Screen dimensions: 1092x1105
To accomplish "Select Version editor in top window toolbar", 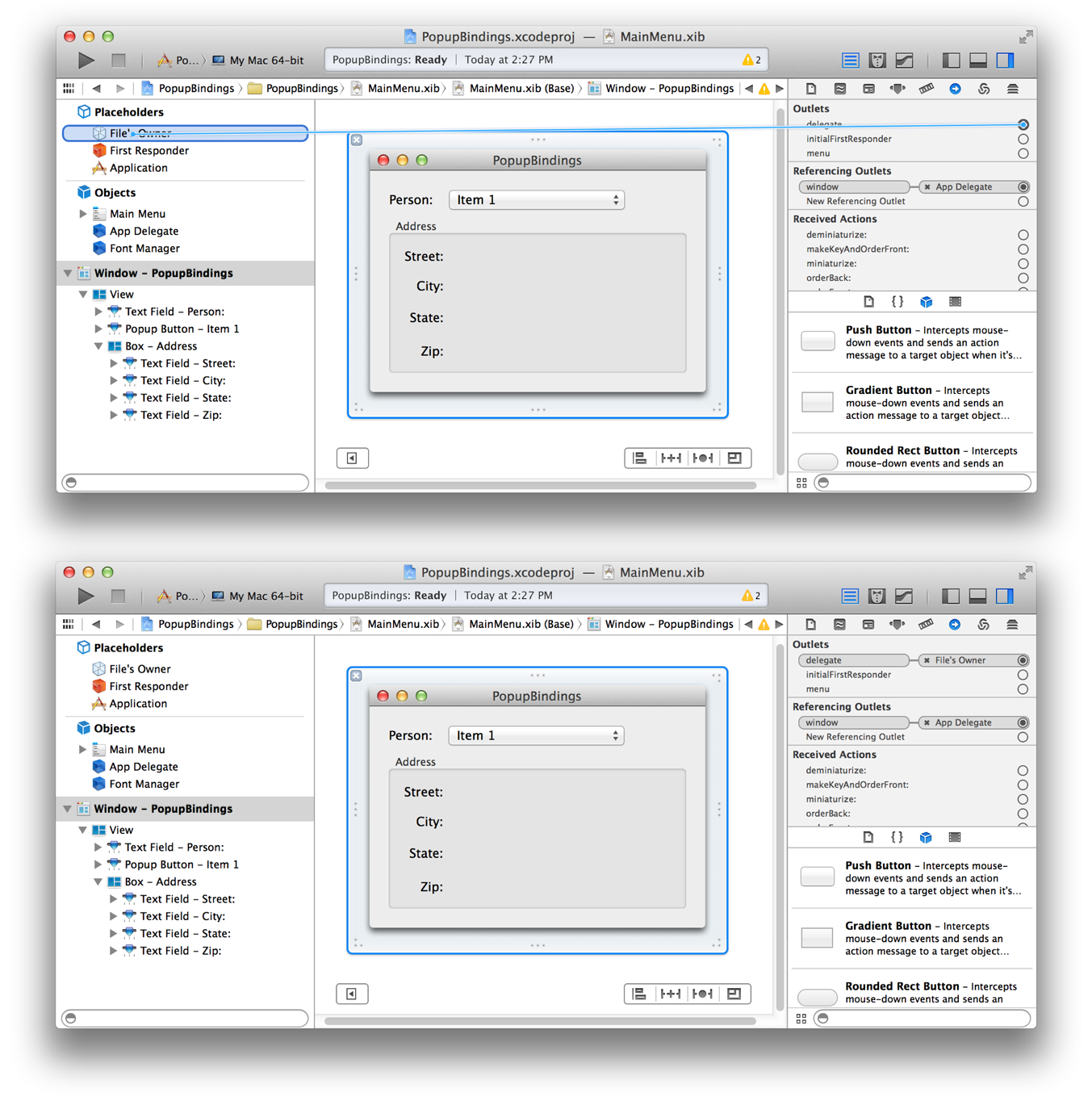I will 904,60.
